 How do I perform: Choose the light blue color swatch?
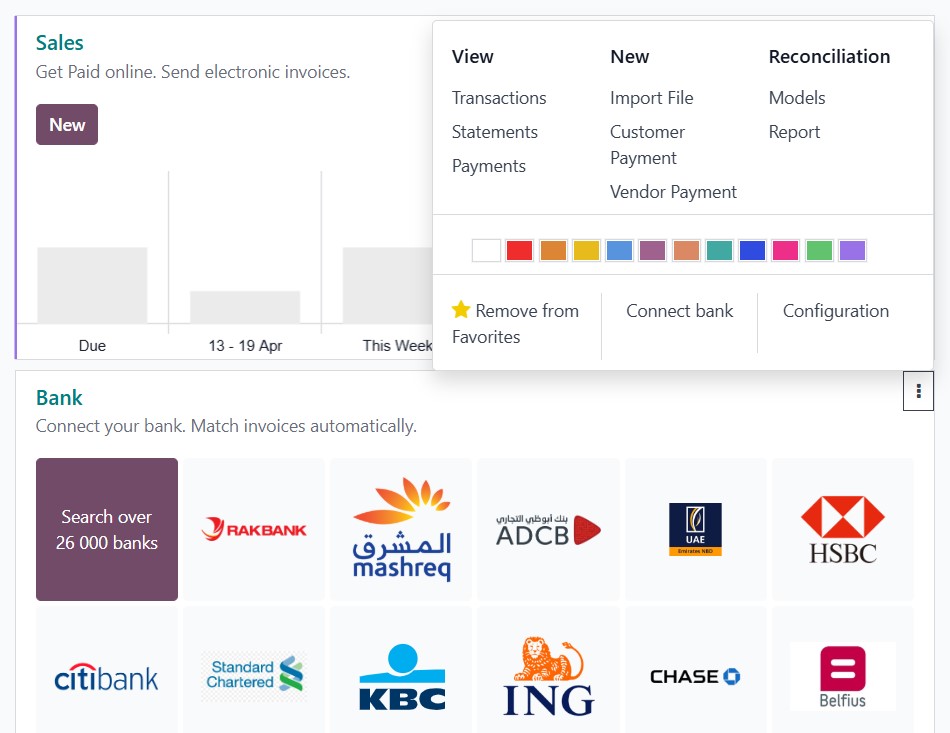[x=619, y=250]
